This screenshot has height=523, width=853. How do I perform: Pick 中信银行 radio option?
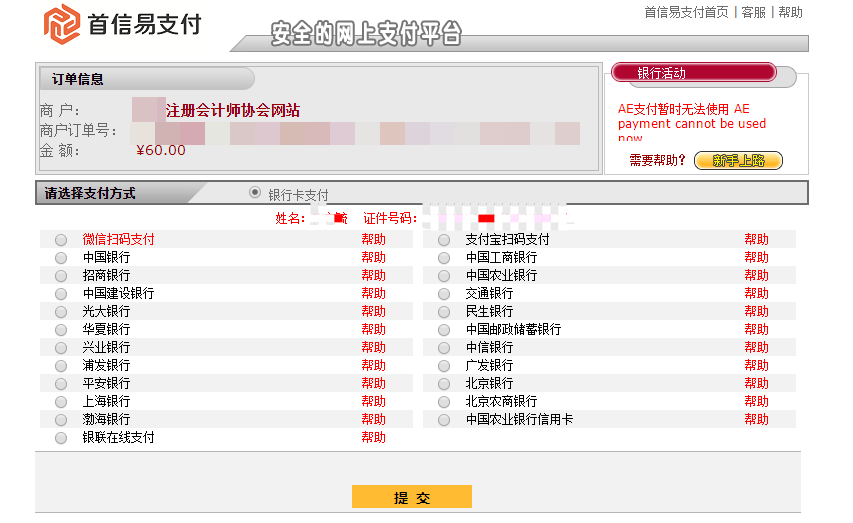[444, 348]
